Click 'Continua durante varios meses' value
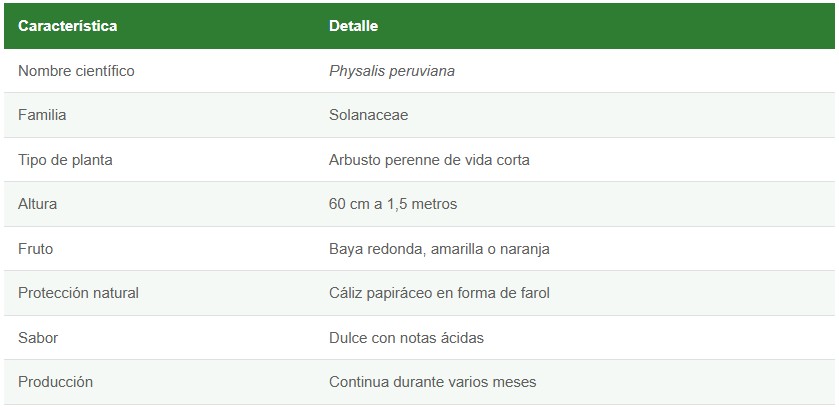The width and height of the screenshot is (839, 410). tap(432, 381)
